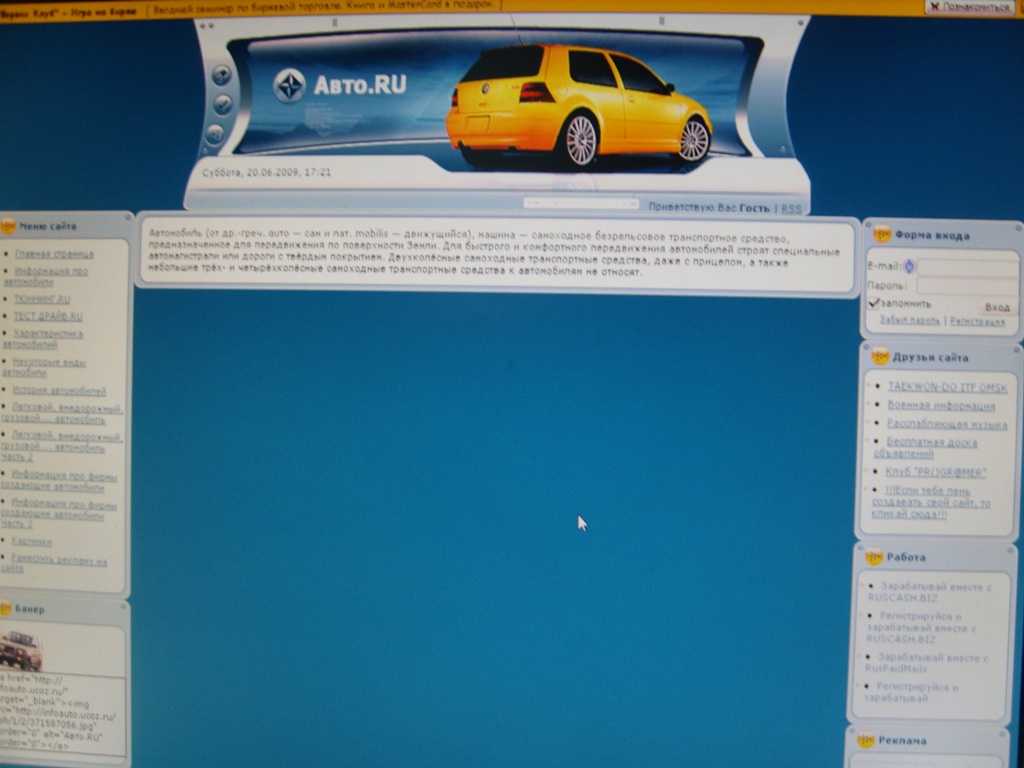Open Зарабатывай вместе с RUSCASH.BIZ link
1024x768 pixels.
pos(929,592)
